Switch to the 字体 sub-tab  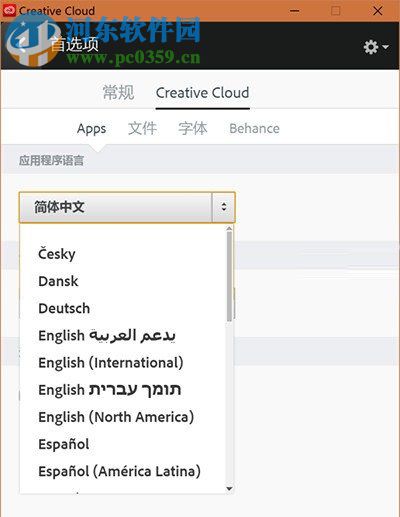(192, 128)
